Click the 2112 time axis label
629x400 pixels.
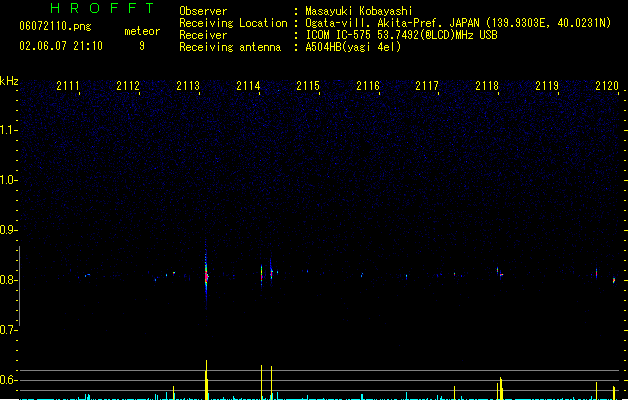[128, 86]
